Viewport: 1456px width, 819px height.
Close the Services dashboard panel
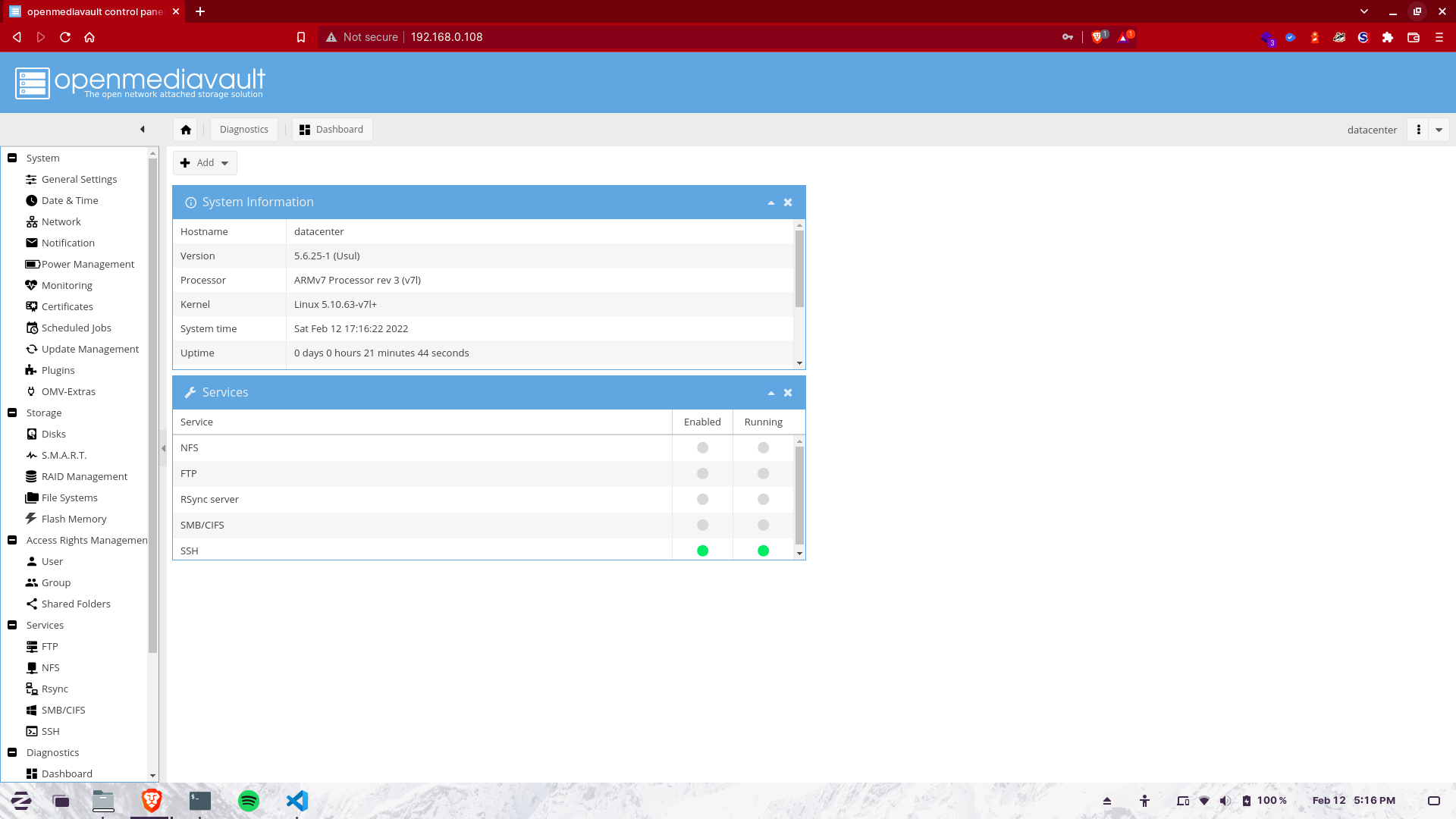coord(788,393)
